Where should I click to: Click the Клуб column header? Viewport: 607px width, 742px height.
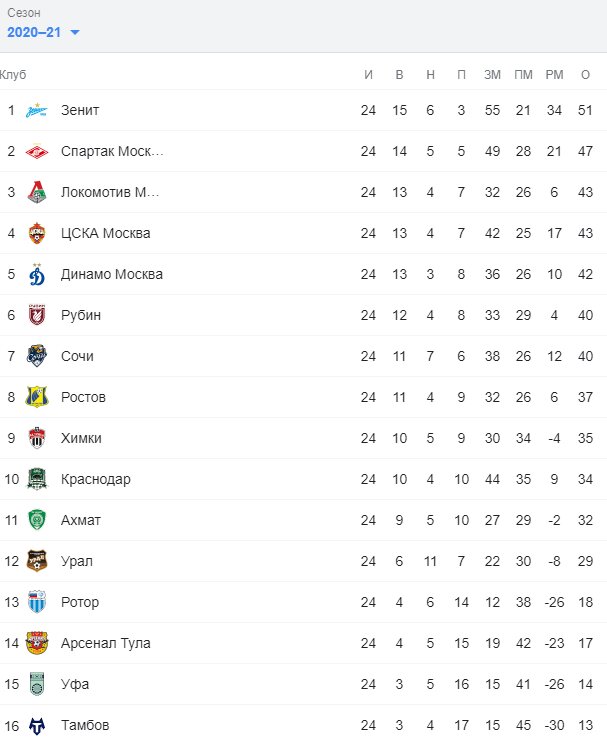point(13,75)
